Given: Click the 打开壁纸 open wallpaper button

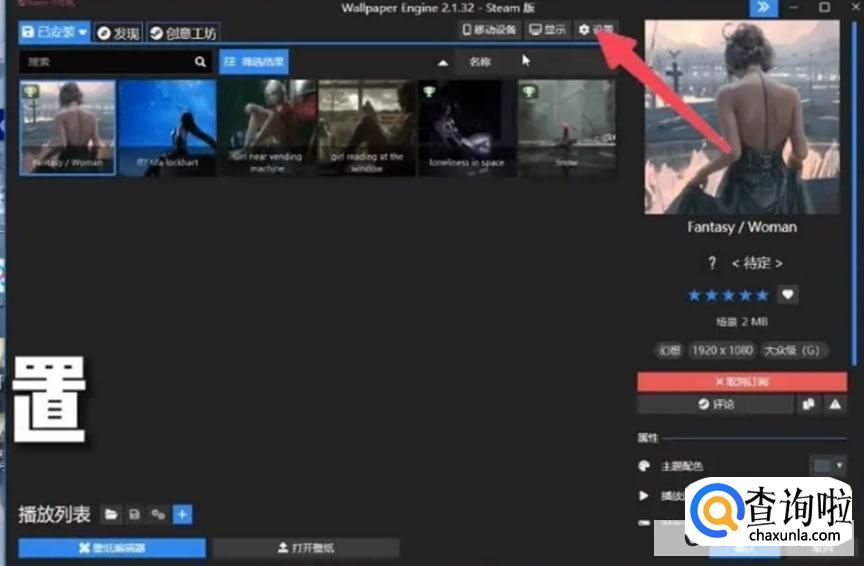Looking at the screenshot, I should tap(306, 548).
